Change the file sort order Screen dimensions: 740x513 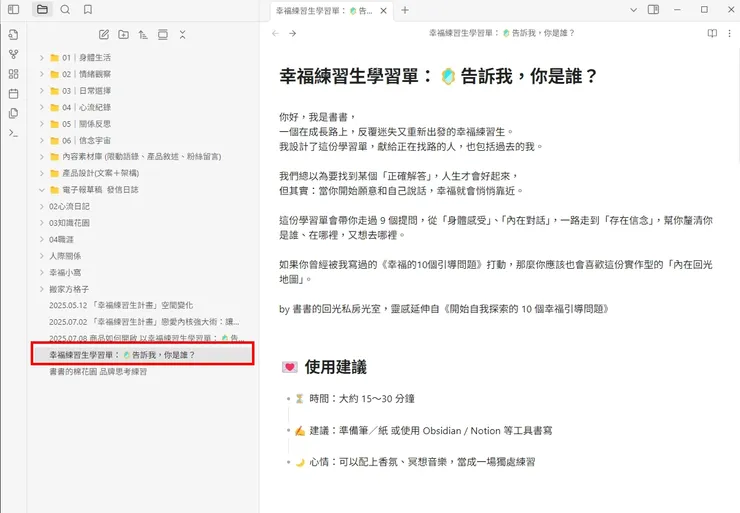pyautogui.click(x=143, y=34)
